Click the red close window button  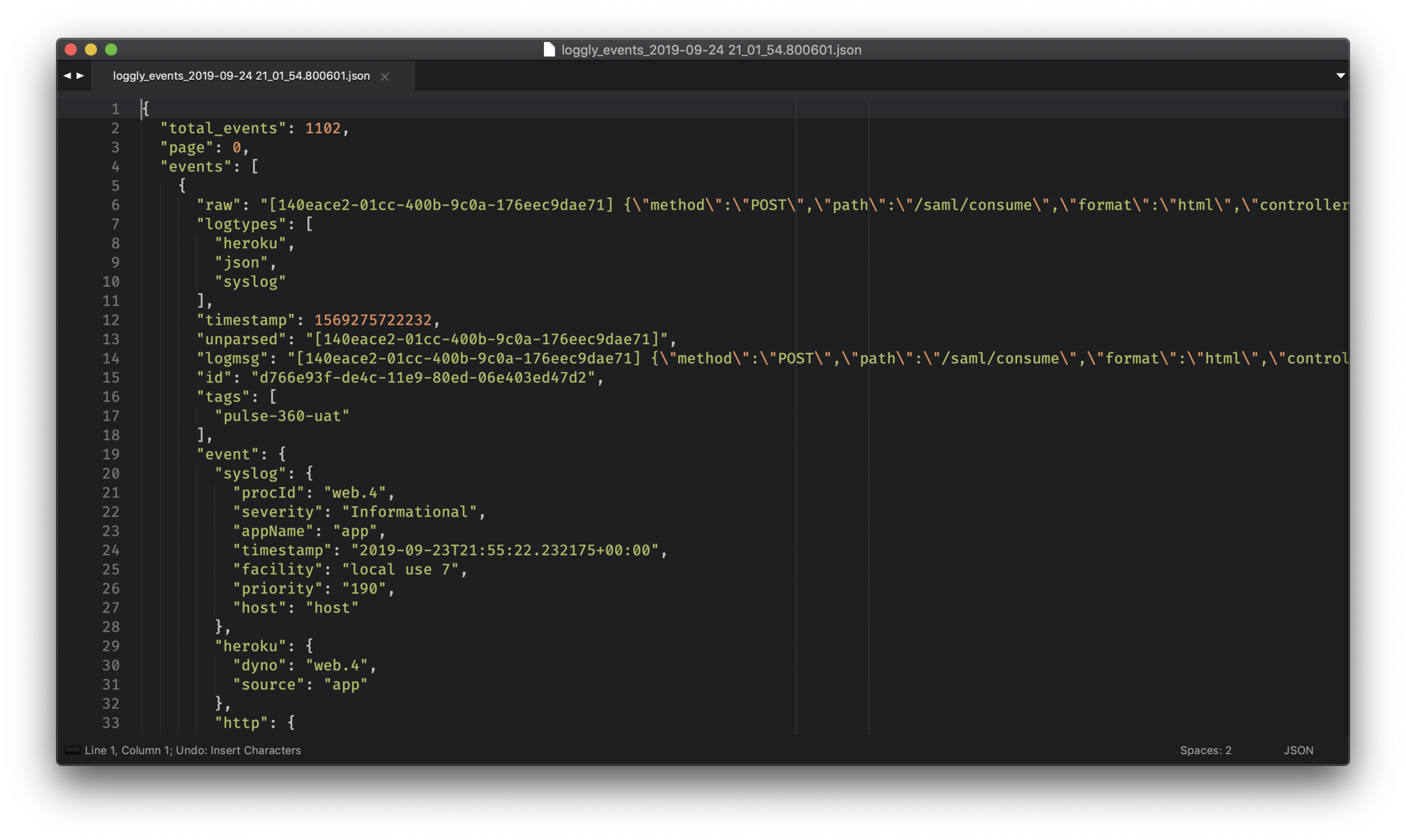pos(71,50)
